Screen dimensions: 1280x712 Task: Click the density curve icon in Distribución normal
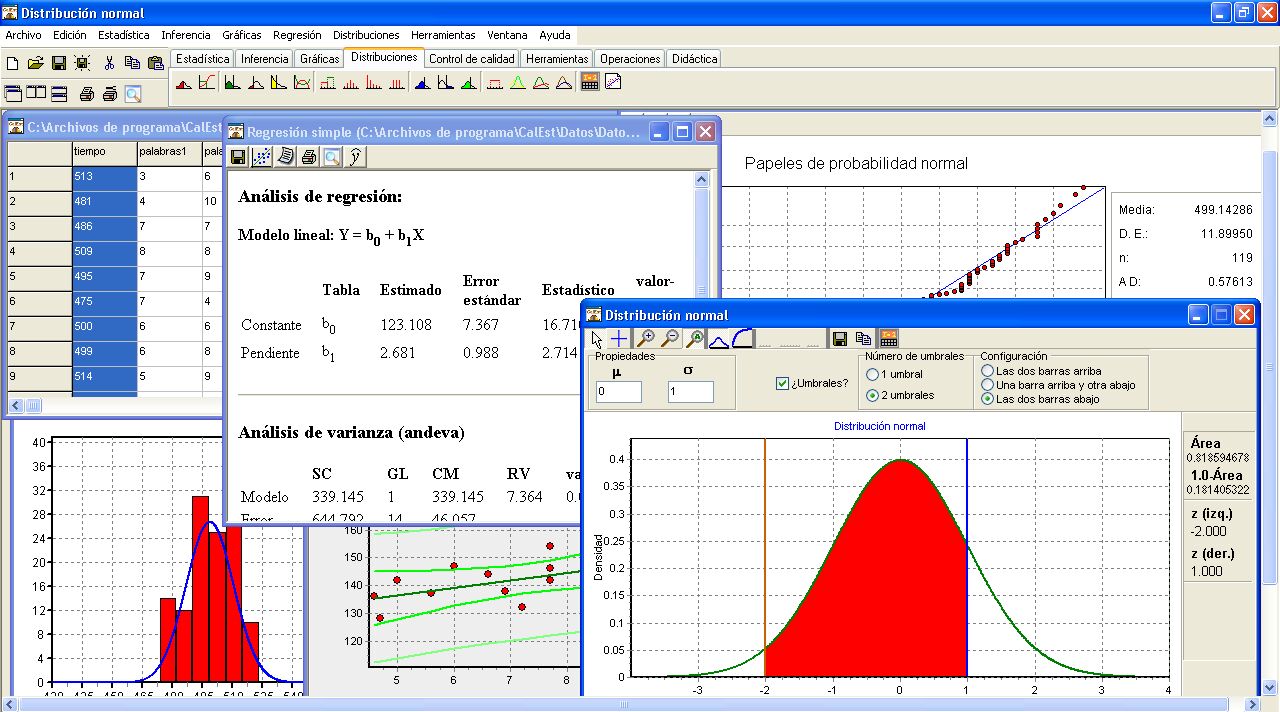pos(718,339)
